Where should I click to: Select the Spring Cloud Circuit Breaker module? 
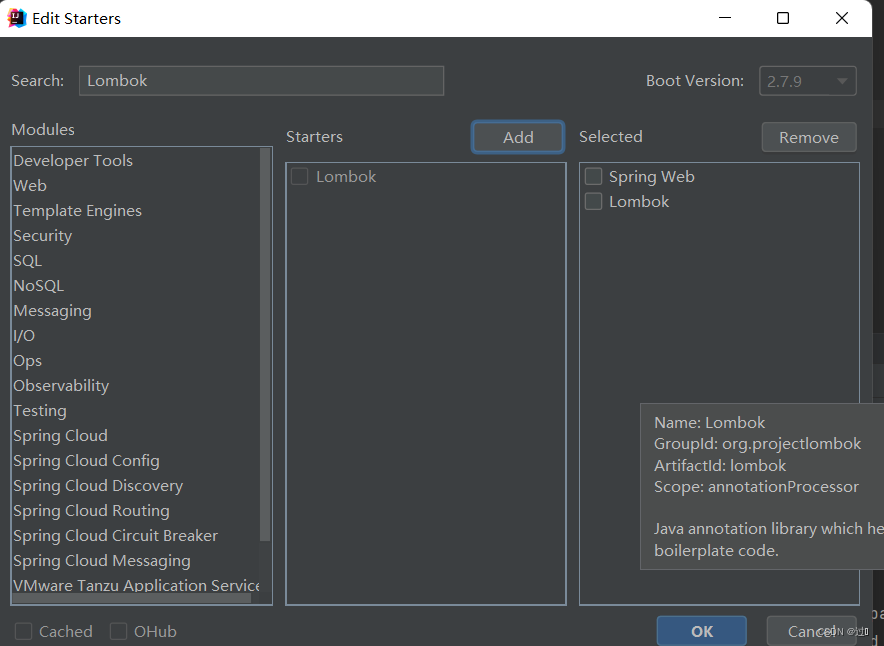135,536
